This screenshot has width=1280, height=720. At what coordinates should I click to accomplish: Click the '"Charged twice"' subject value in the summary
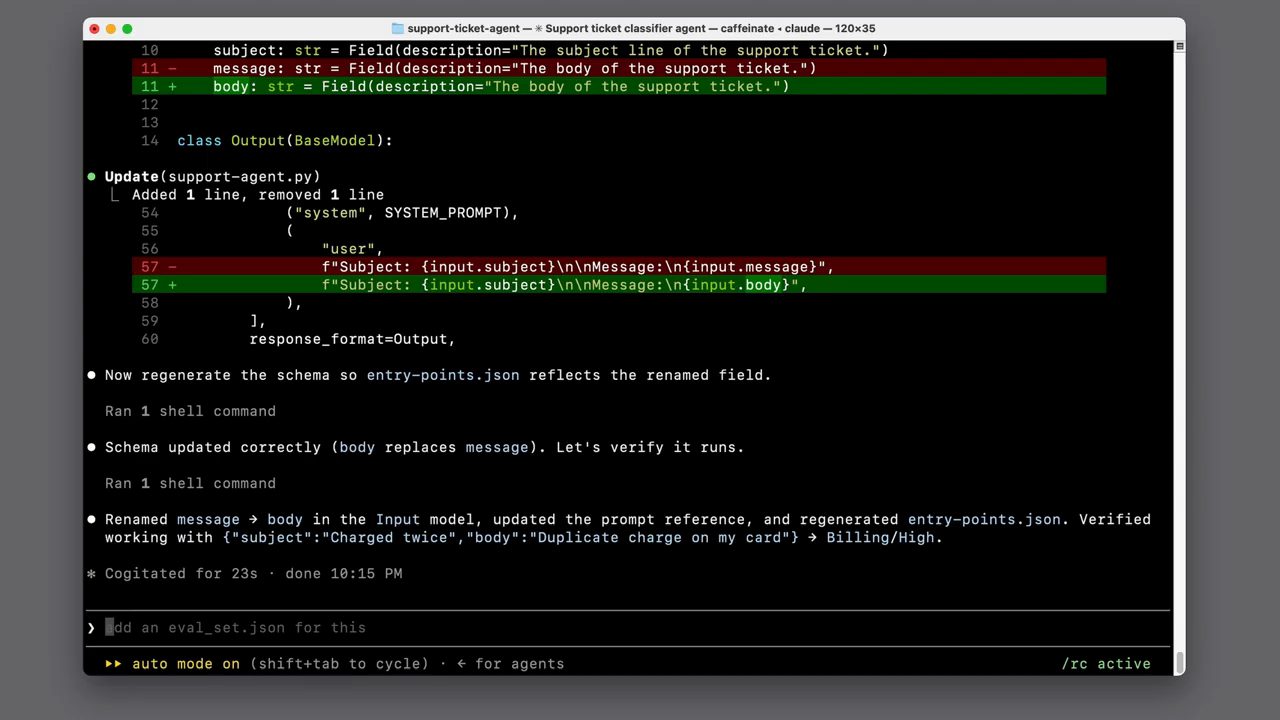tap(389, 538)
